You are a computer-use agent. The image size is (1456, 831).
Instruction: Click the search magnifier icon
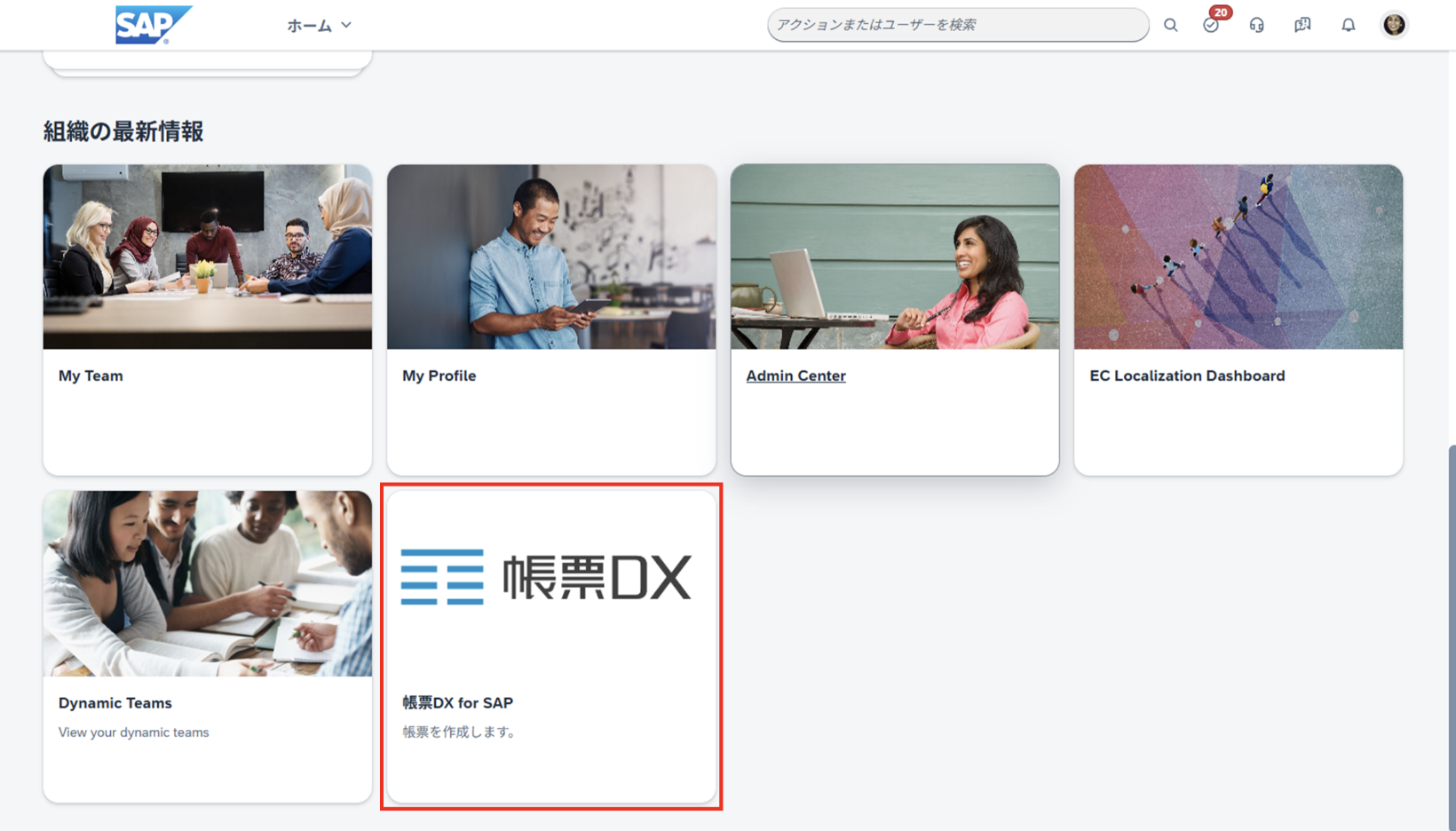point(1170,25)
